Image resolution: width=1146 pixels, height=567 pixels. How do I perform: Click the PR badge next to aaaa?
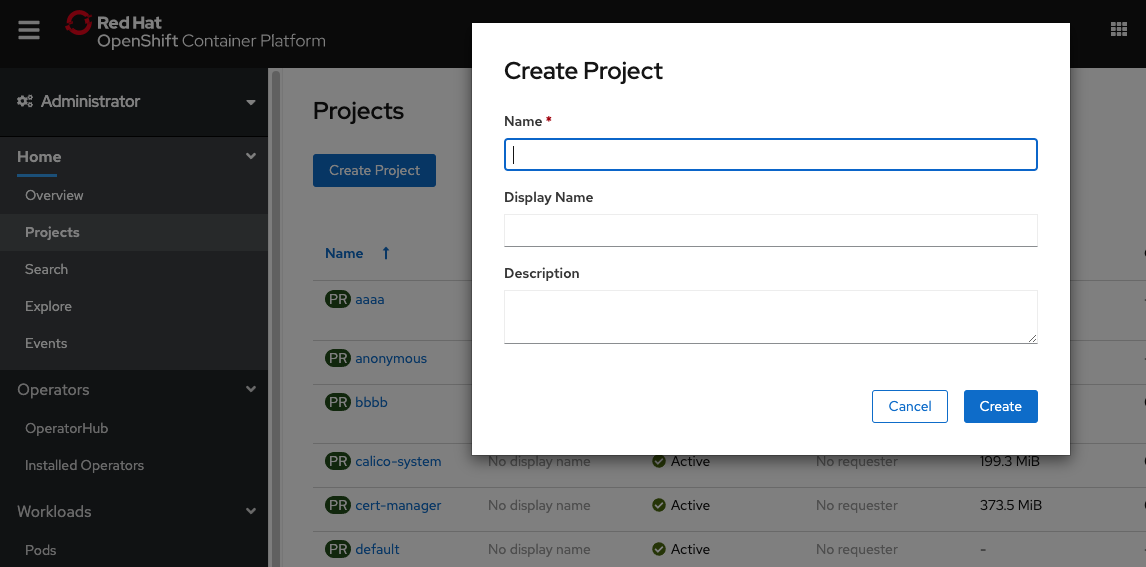[x=338, y=300]
